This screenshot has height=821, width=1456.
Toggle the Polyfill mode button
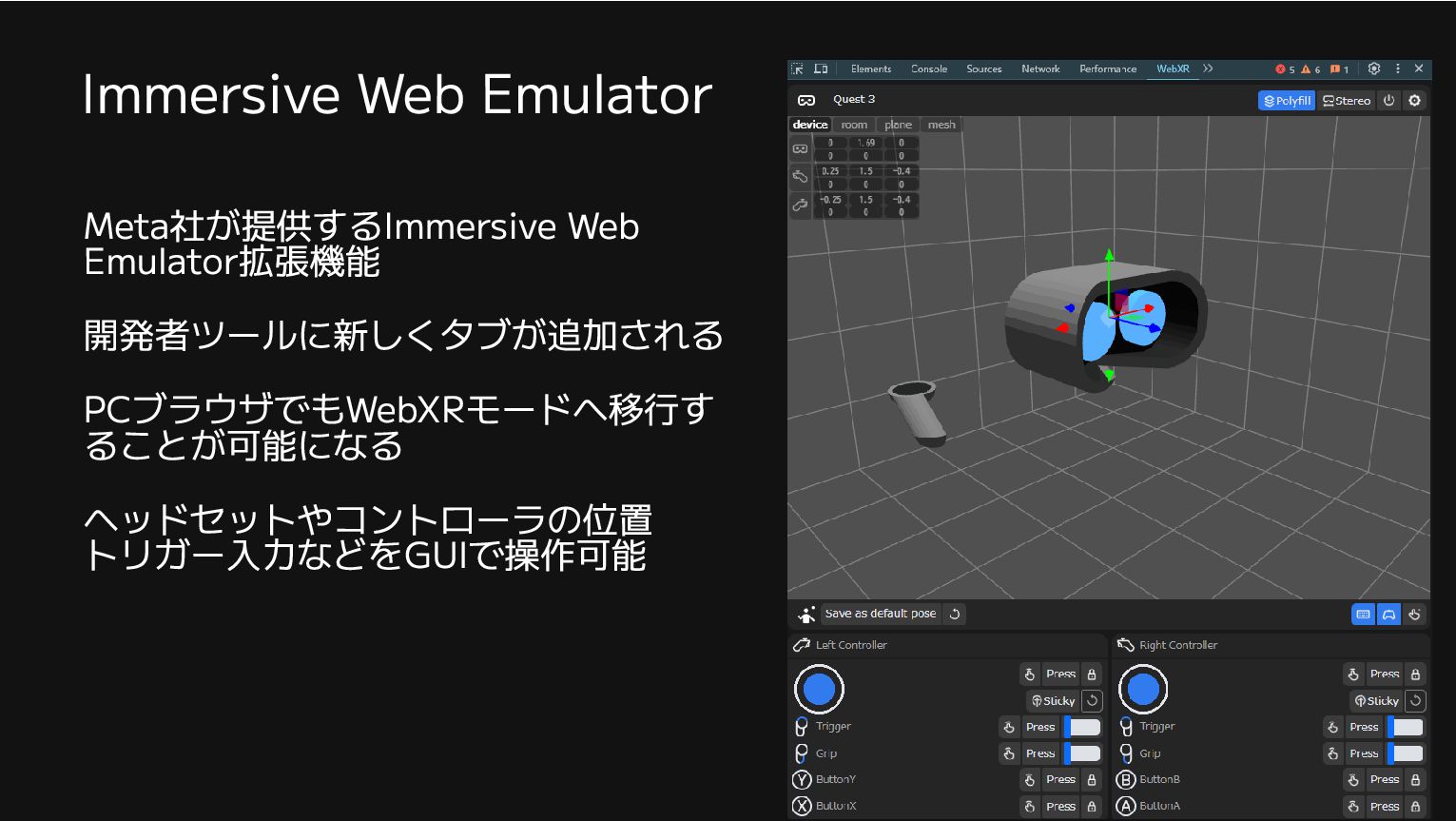pyautogui.click(x=1287, y=100)
